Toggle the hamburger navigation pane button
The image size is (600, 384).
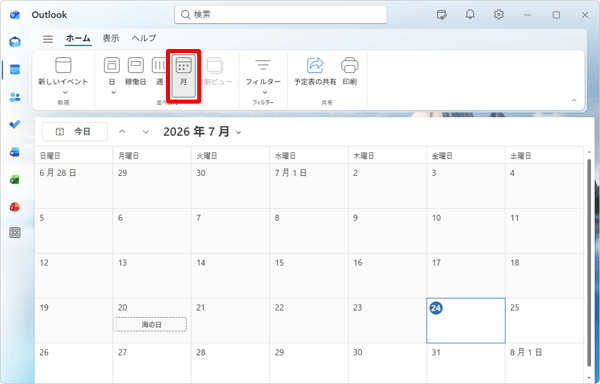[x=48, y=39]
